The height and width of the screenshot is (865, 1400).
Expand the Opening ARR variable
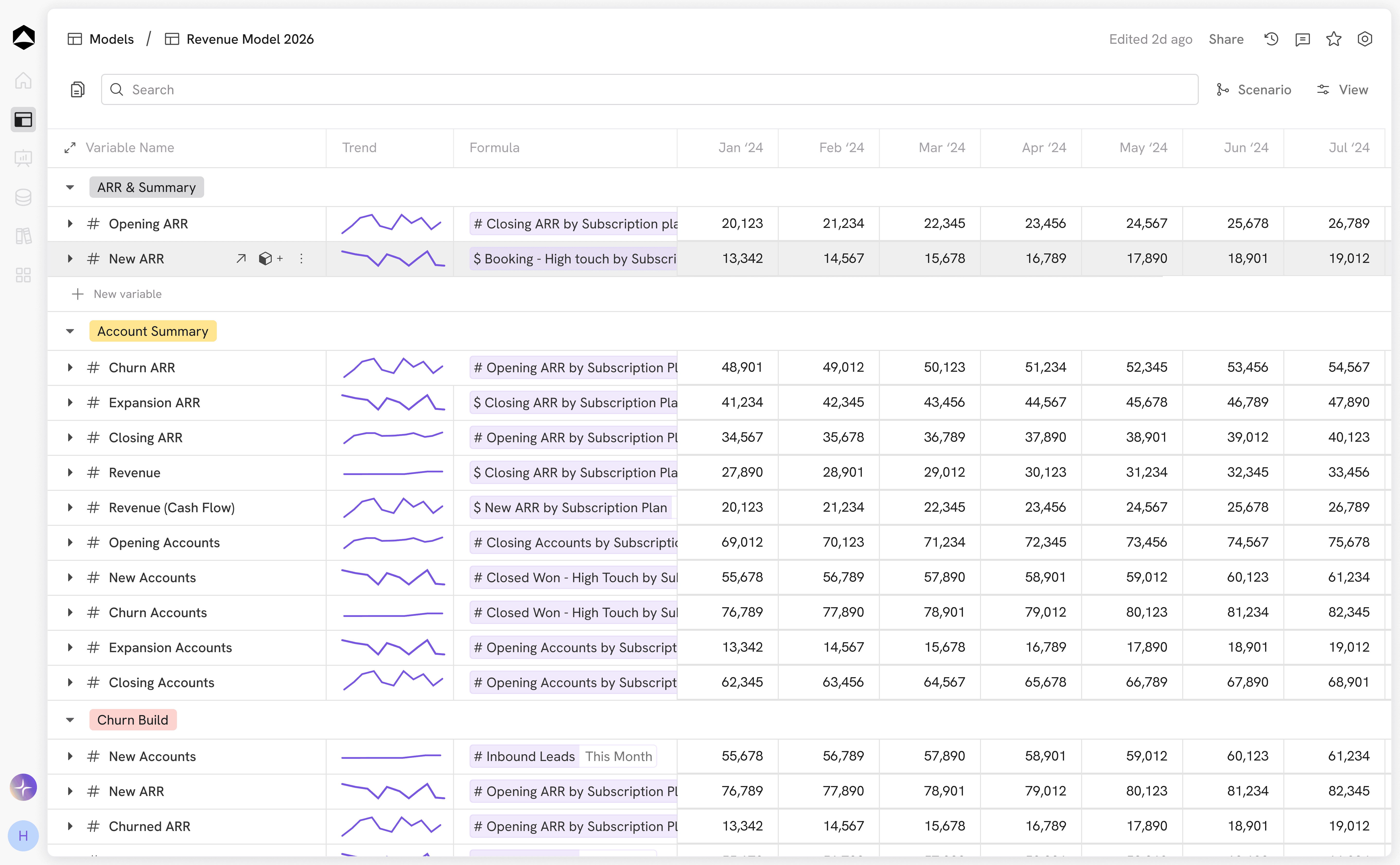pyautogui.click(x=70, y=224)
